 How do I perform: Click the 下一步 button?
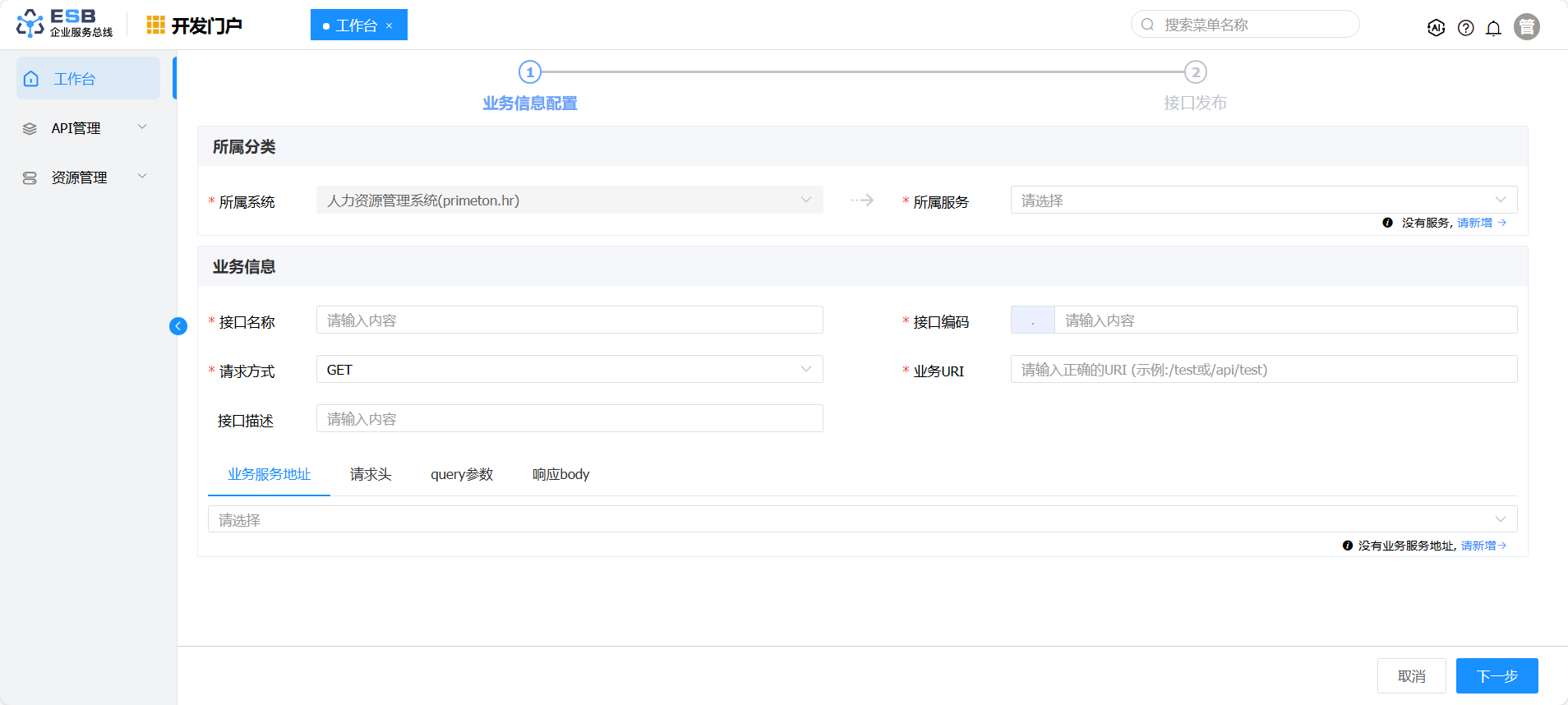[x=1497, y=676]
